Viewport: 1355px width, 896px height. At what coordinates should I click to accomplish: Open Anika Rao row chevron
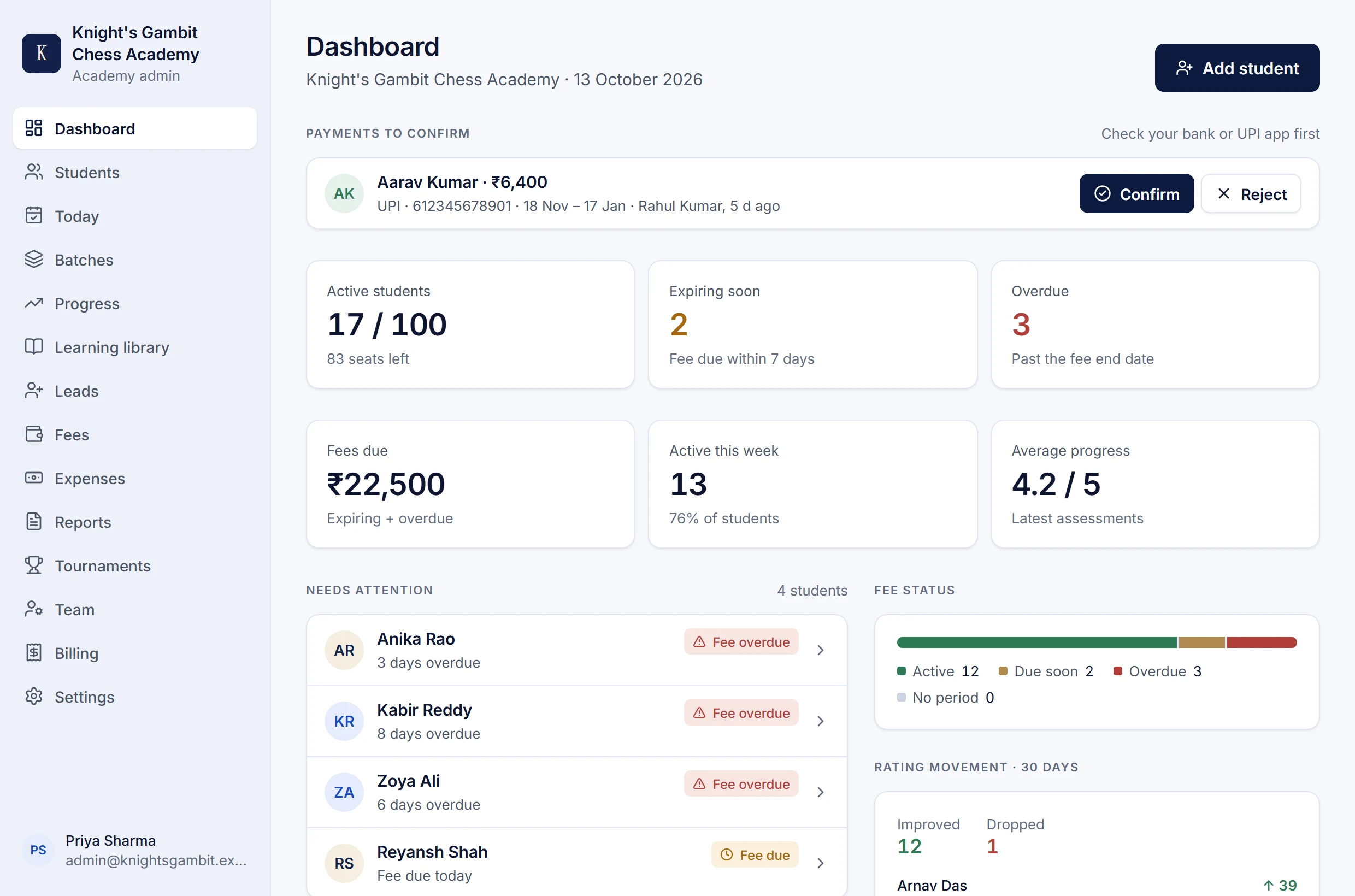[x=820, y=650]
